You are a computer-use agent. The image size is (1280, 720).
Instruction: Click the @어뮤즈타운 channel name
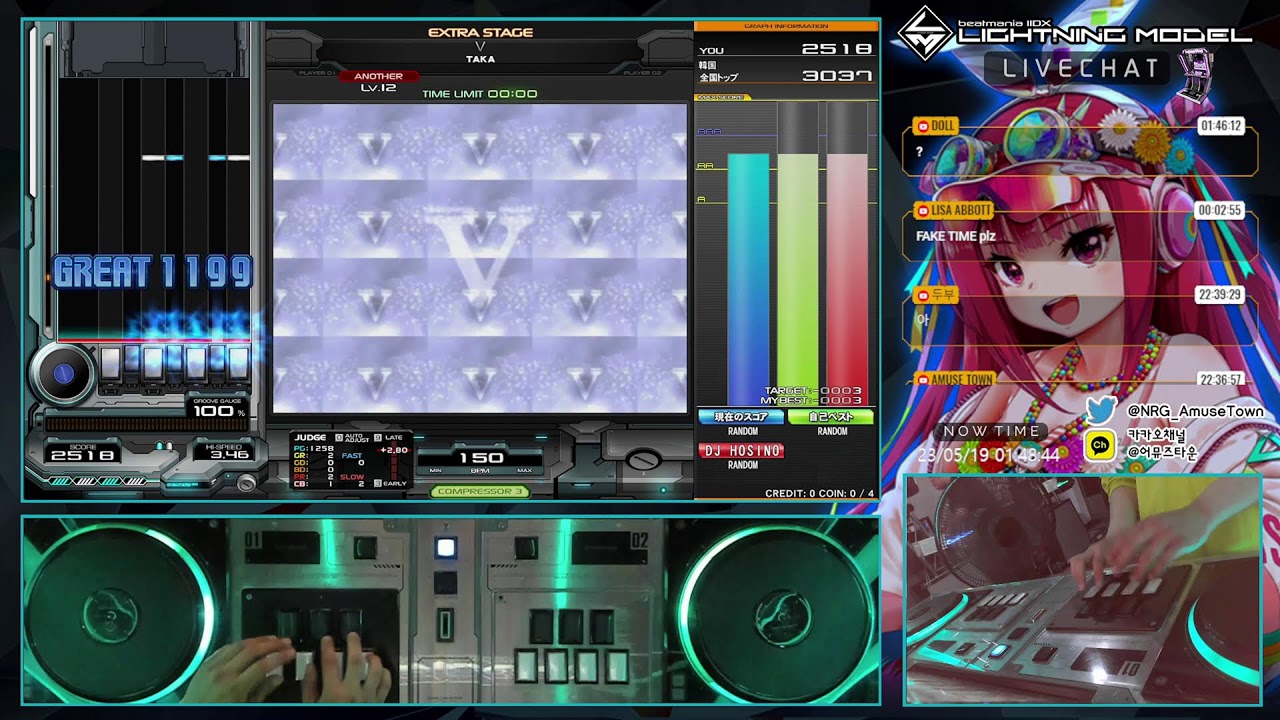pyautogui.click(x=1162, y=452)
